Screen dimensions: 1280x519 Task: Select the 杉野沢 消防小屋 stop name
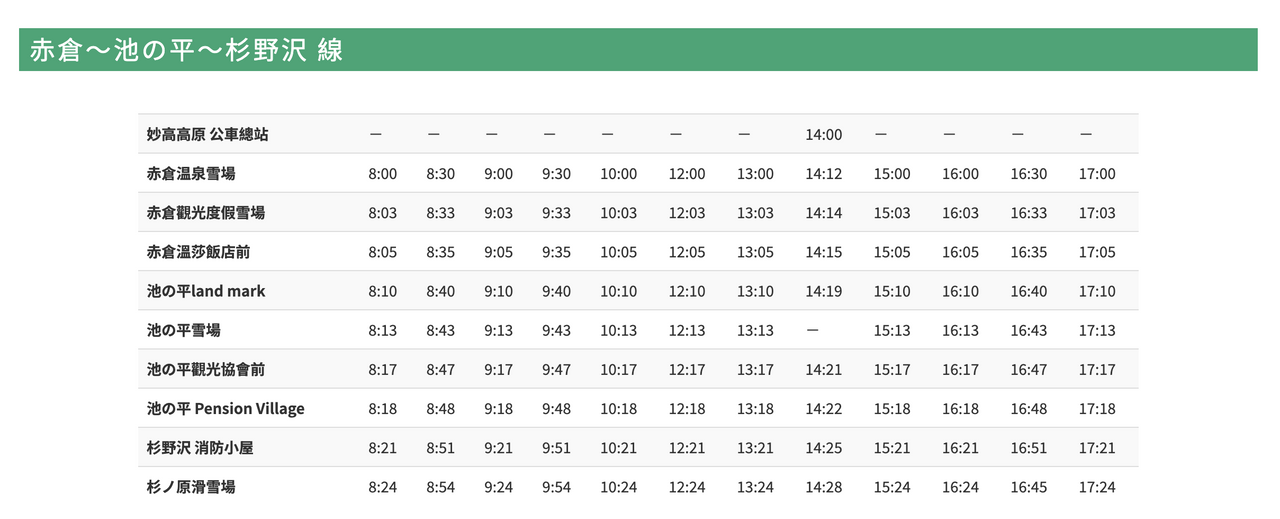tap(200, 448)
